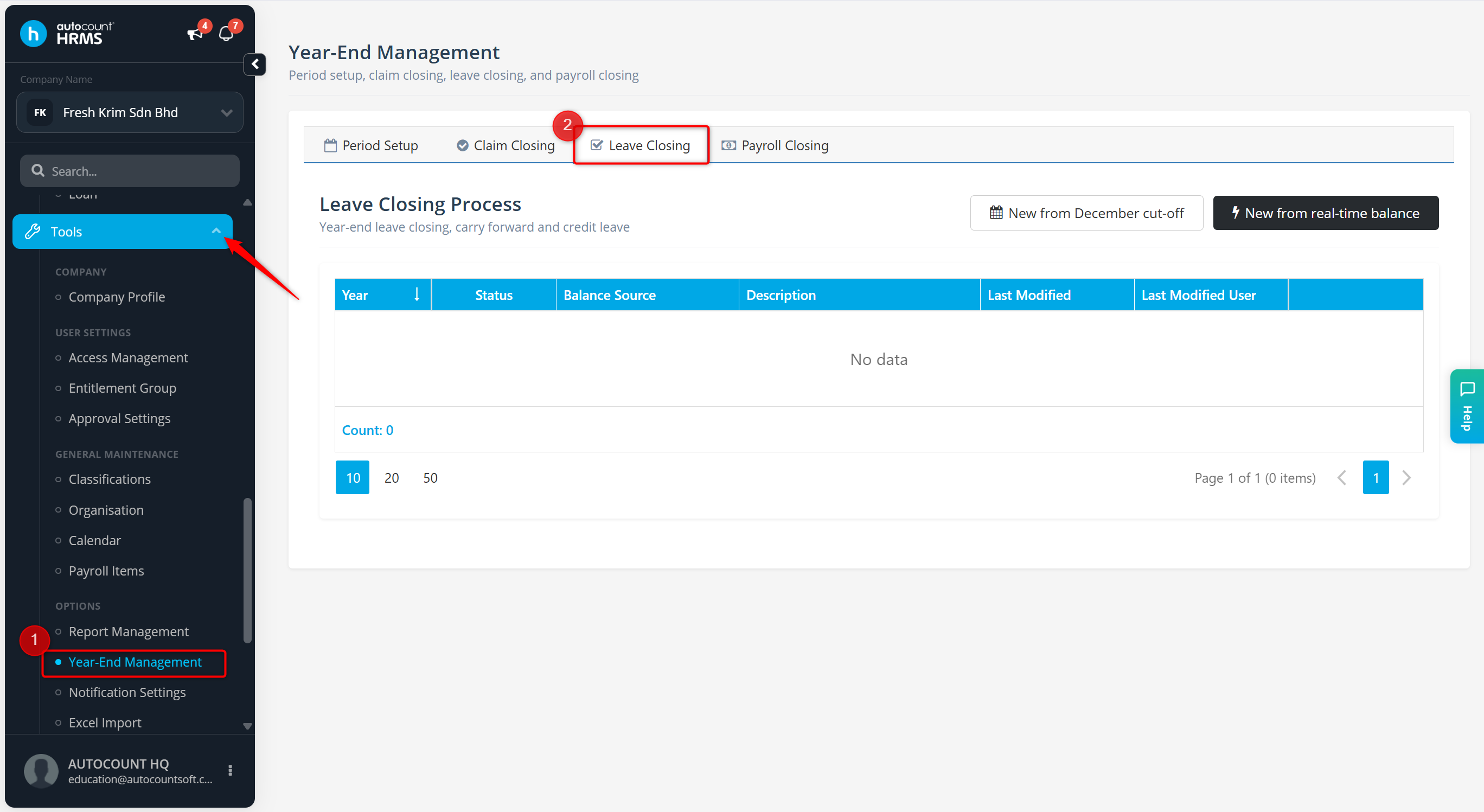Open user options three-dot menu

coord(231,770)
